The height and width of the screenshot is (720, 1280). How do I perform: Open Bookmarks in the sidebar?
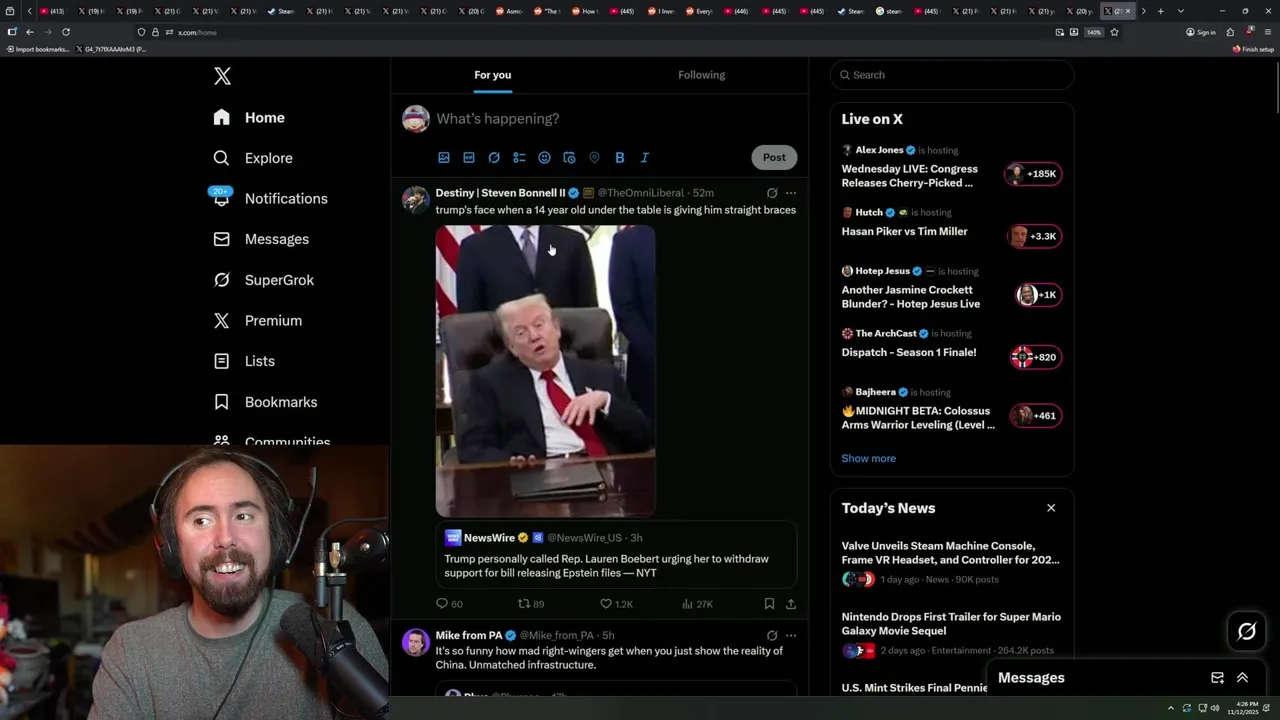265,402
